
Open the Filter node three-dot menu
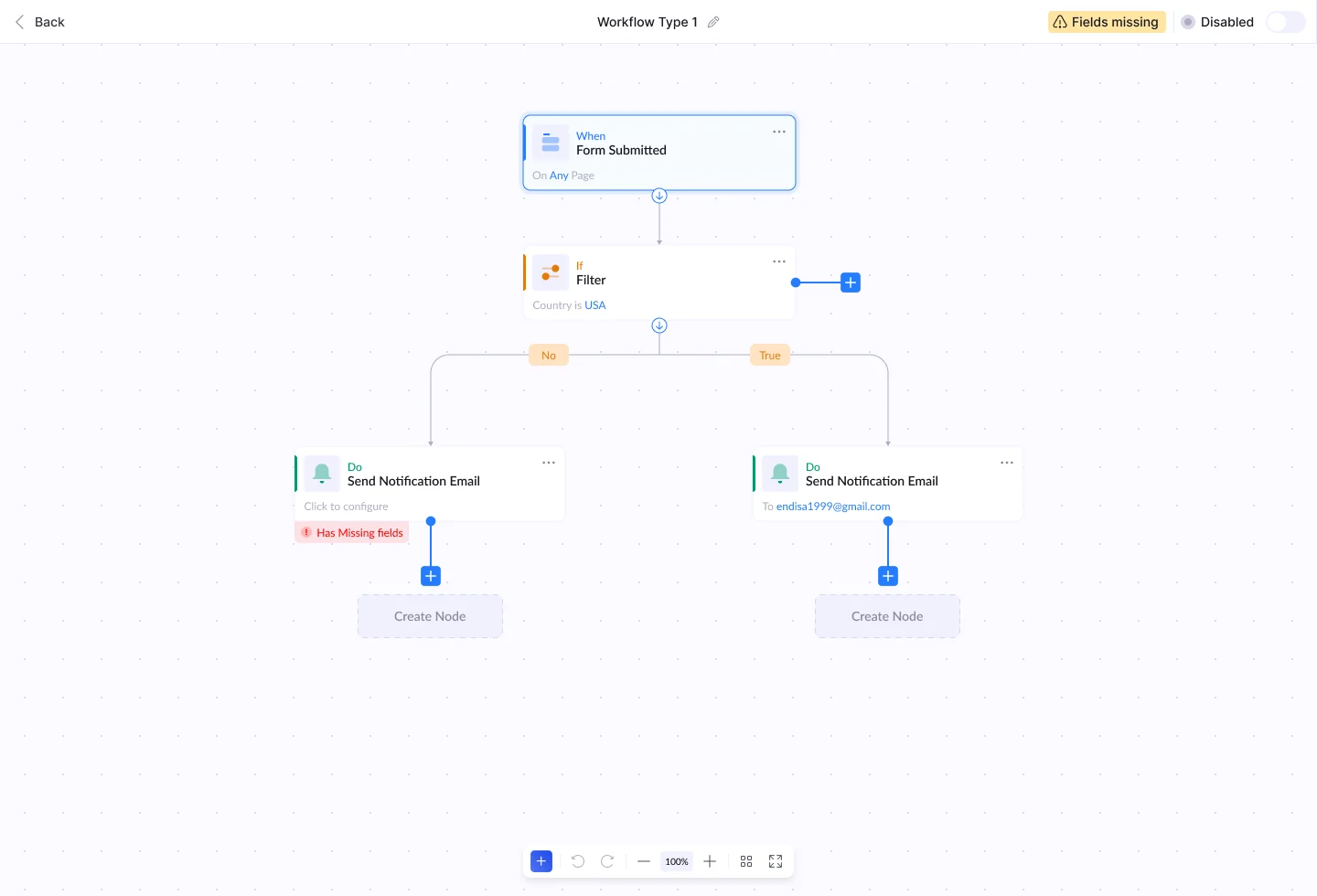[x=779, y=261]
